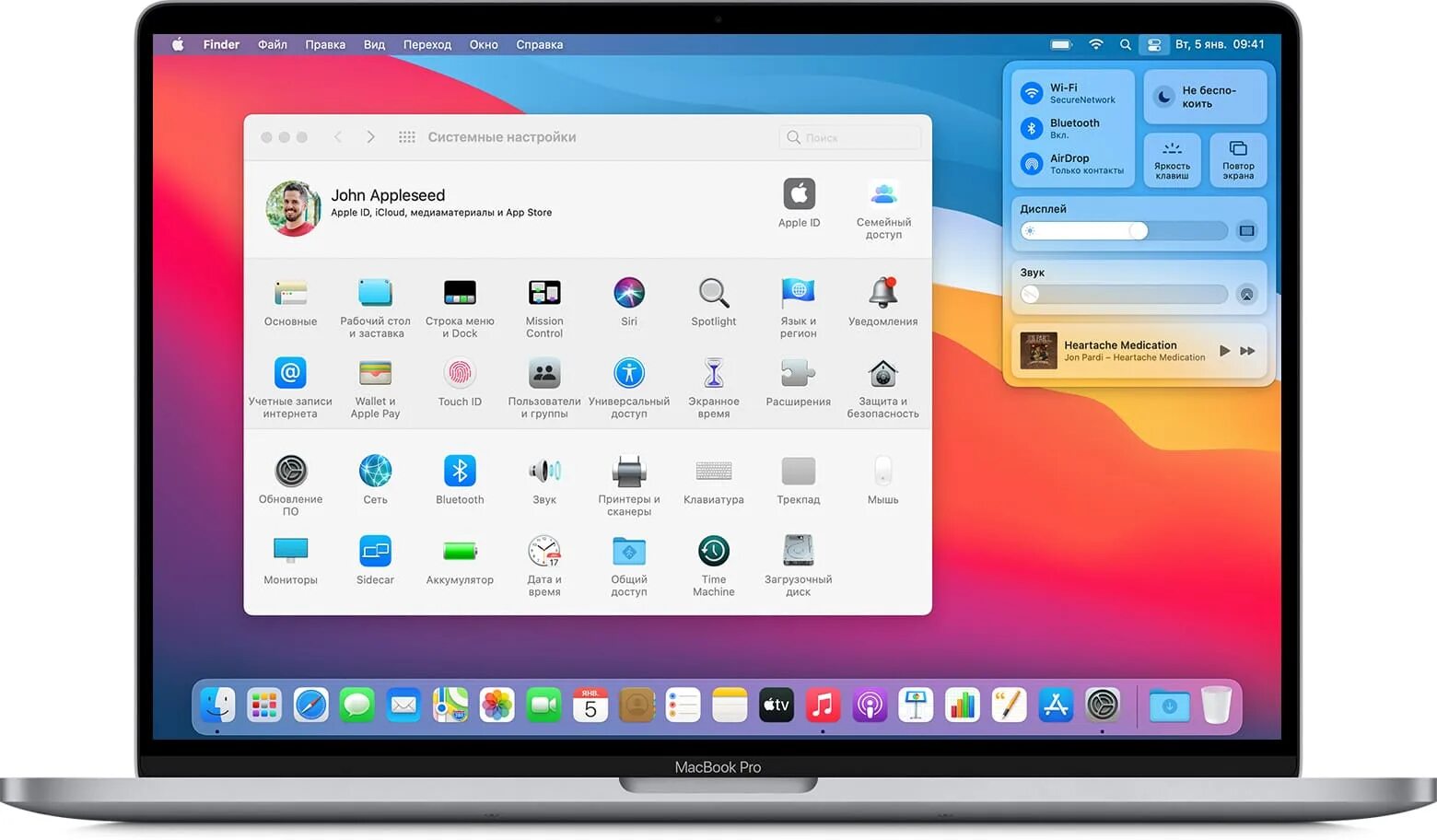Screen dimensions: 1437x840
Task: Open the Мониторы preferences pane
Action: (290, 551)
